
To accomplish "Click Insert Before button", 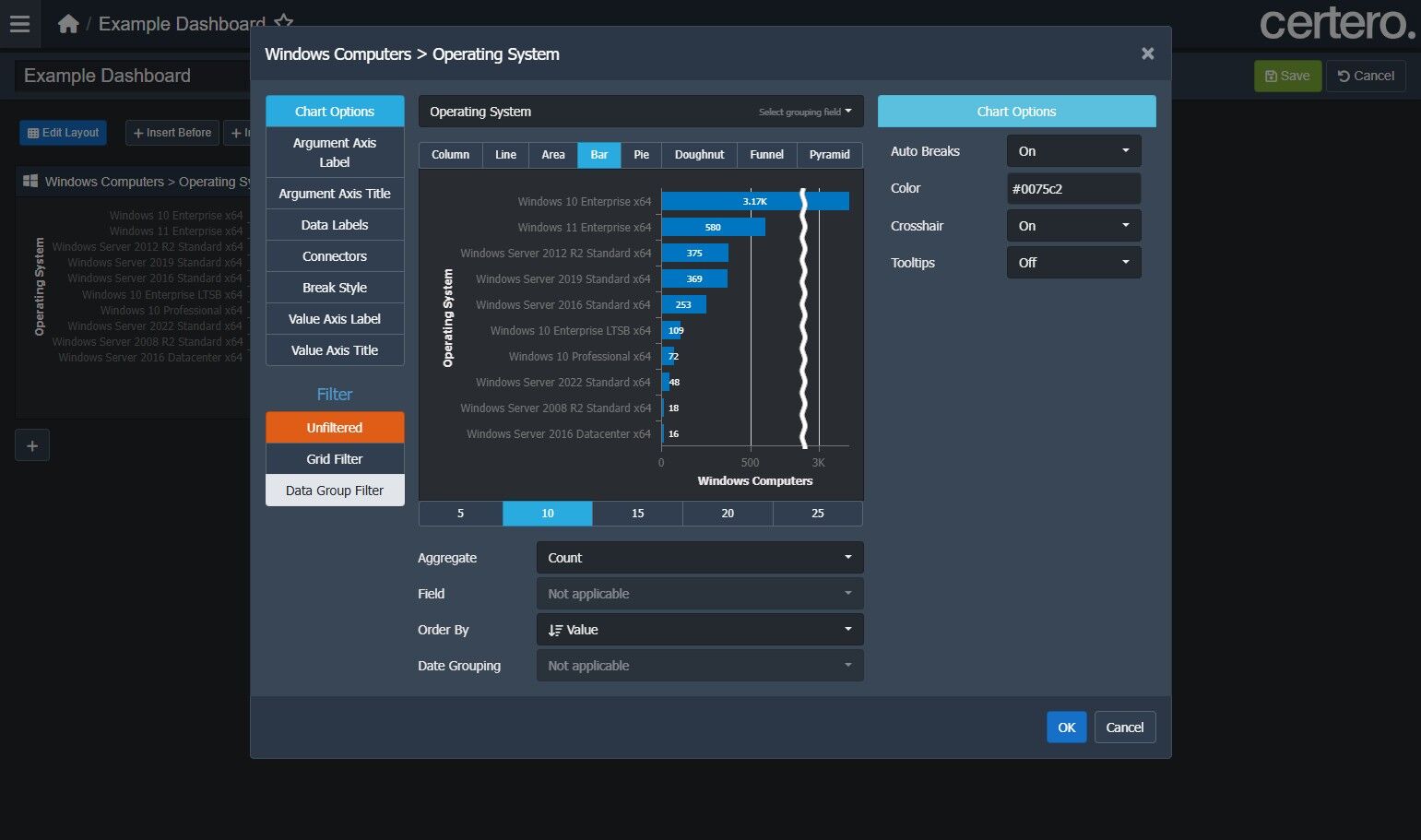I will tap(172, 133).
